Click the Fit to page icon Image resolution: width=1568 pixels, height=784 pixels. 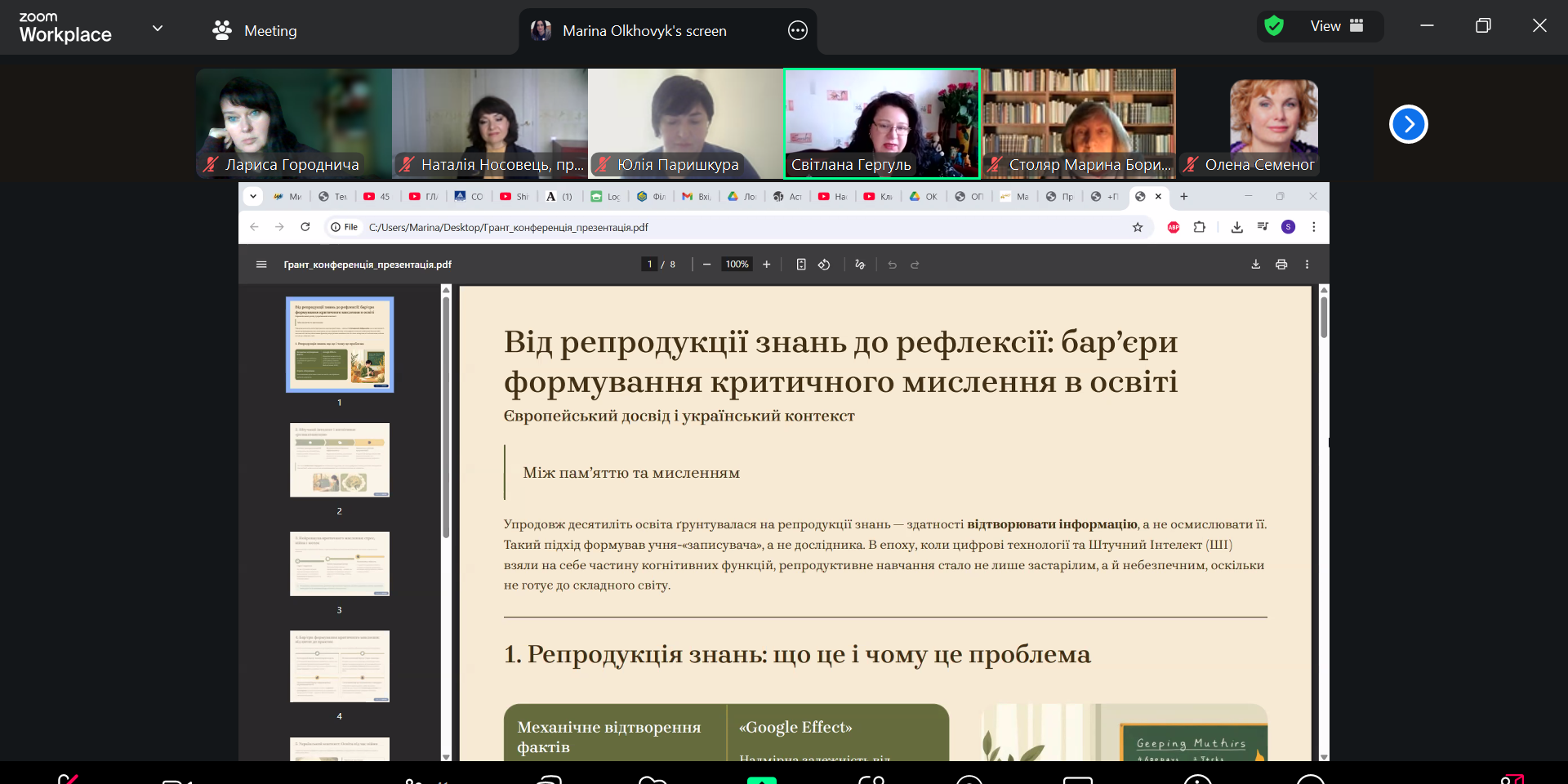(801, 265)
